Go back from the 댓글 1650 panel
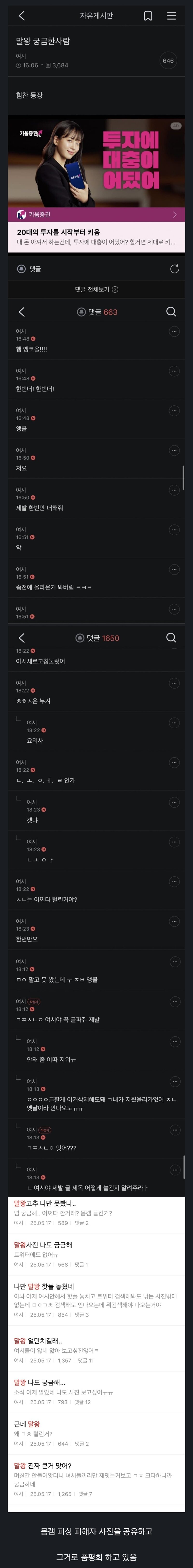This screenshot has height=1568, width=193. (21, 637)
